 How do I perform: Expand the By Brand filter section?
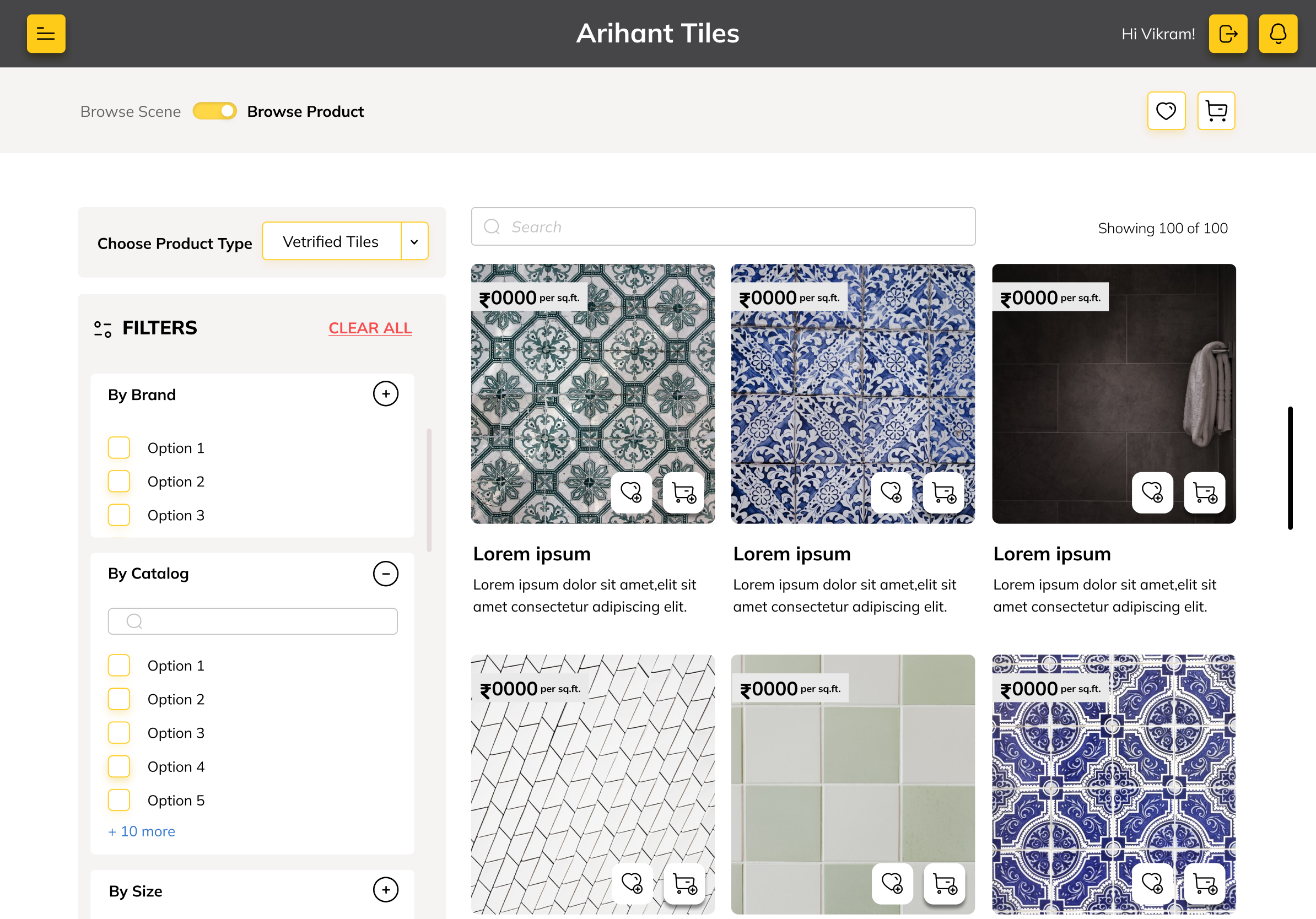(x=385, y=393)
